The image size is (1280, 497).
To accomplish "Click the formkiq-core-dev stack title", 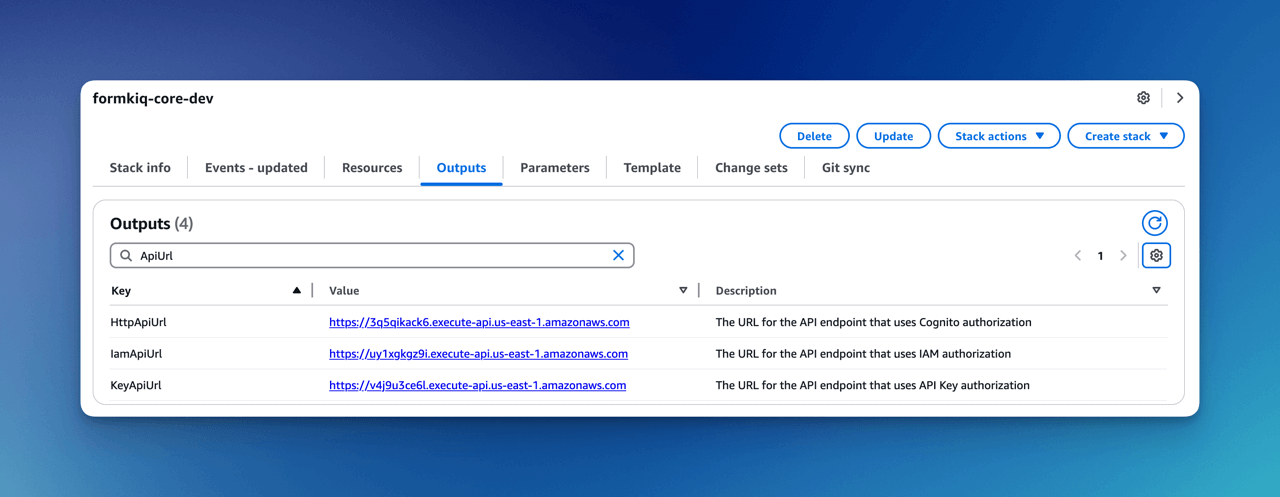I will pyautogui.click(x=153, y=98).
